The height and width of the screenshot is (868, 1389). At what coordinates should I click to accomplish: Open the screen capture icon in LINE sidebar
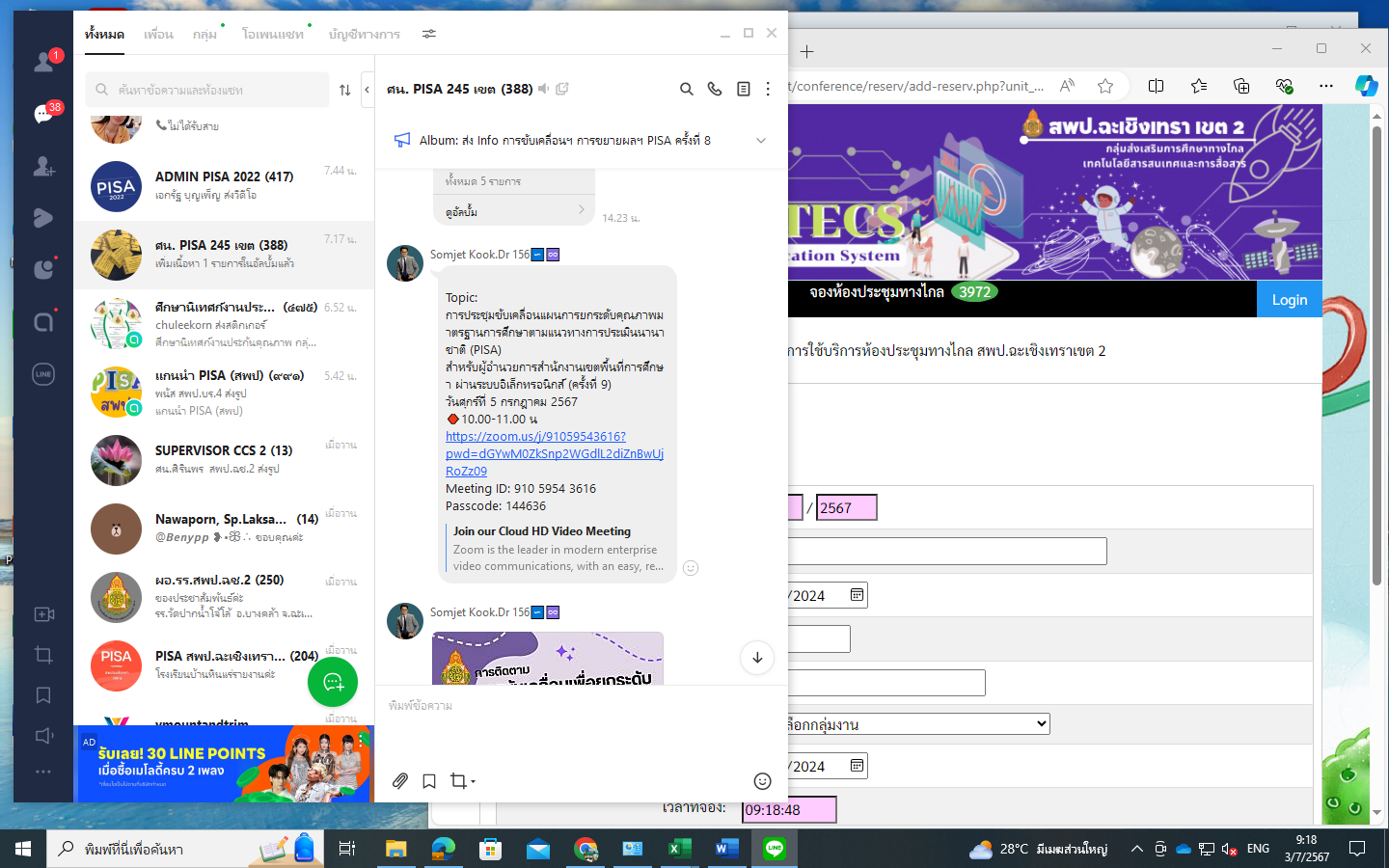coord(43,655)
